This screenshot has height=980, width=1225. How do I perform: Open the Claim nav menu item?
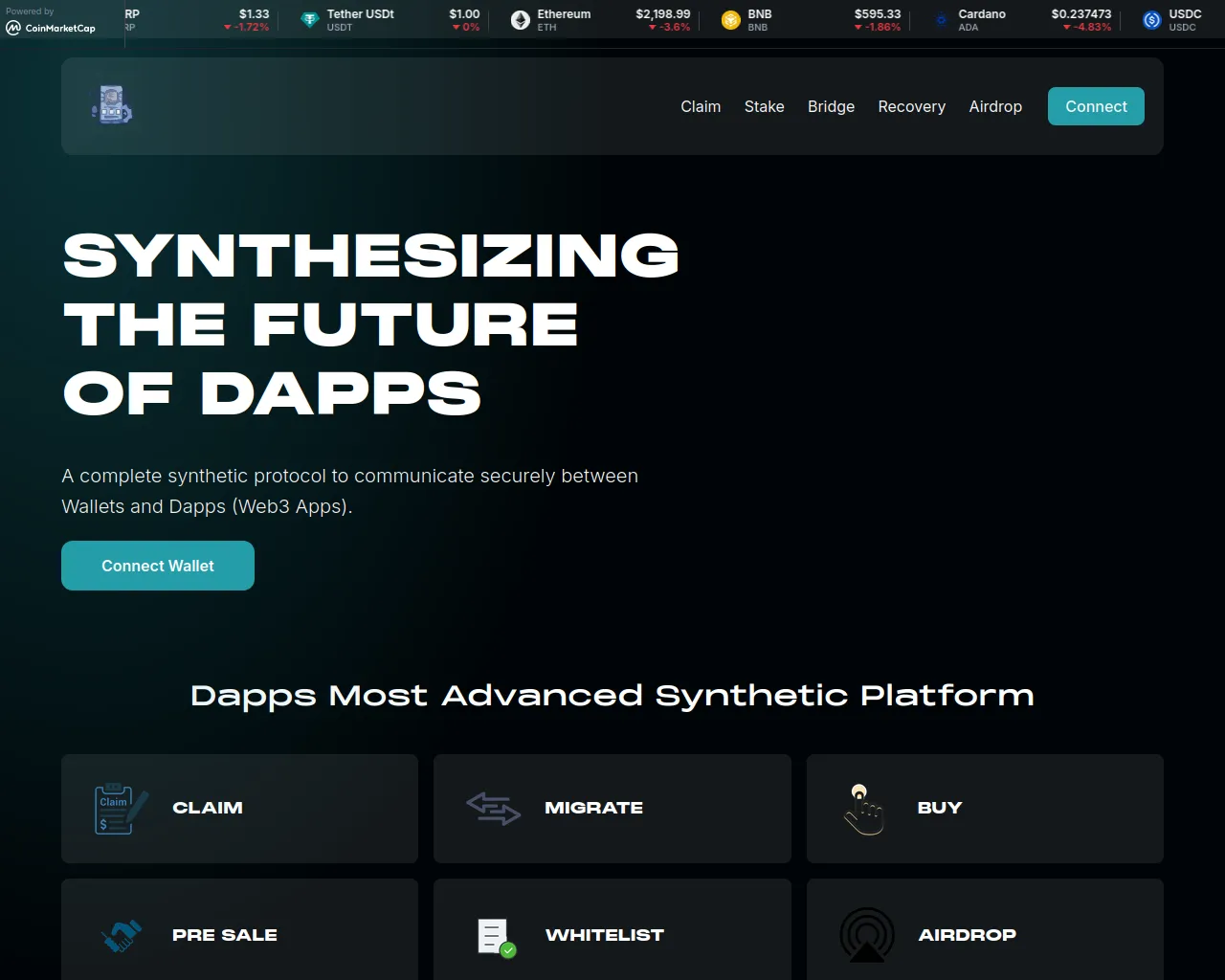[x=701, y=106]
